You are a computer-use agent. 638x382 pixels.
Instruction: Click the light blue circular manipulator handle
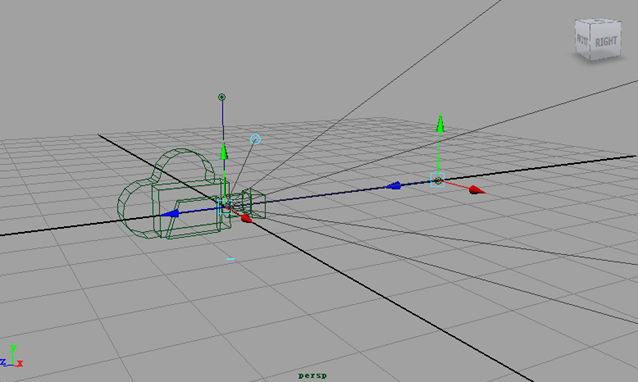tap(255, 140)
